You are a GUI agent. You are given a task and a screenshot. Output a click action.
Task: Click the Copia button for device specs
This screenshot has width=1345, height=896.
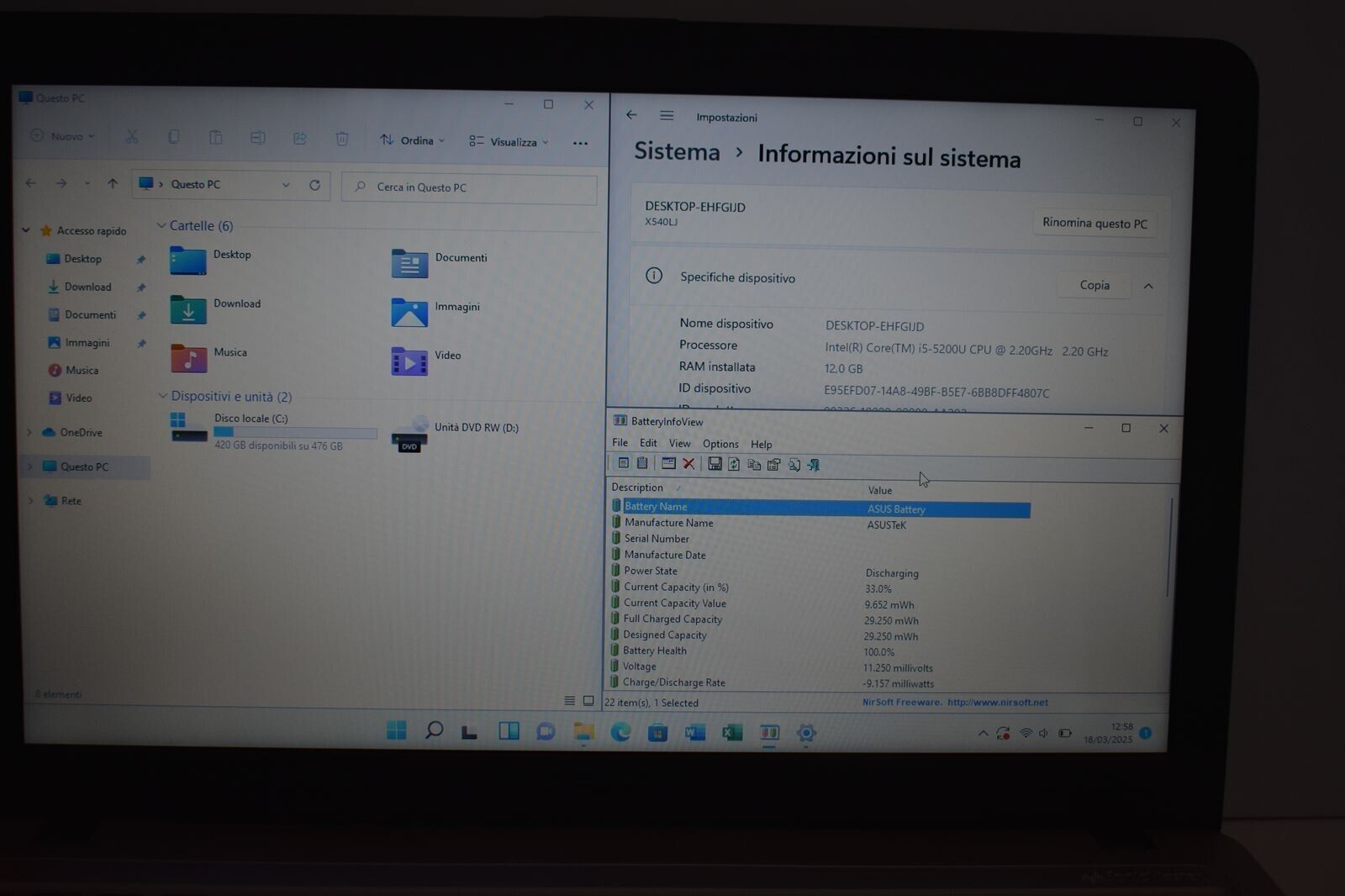(1094, 285)
